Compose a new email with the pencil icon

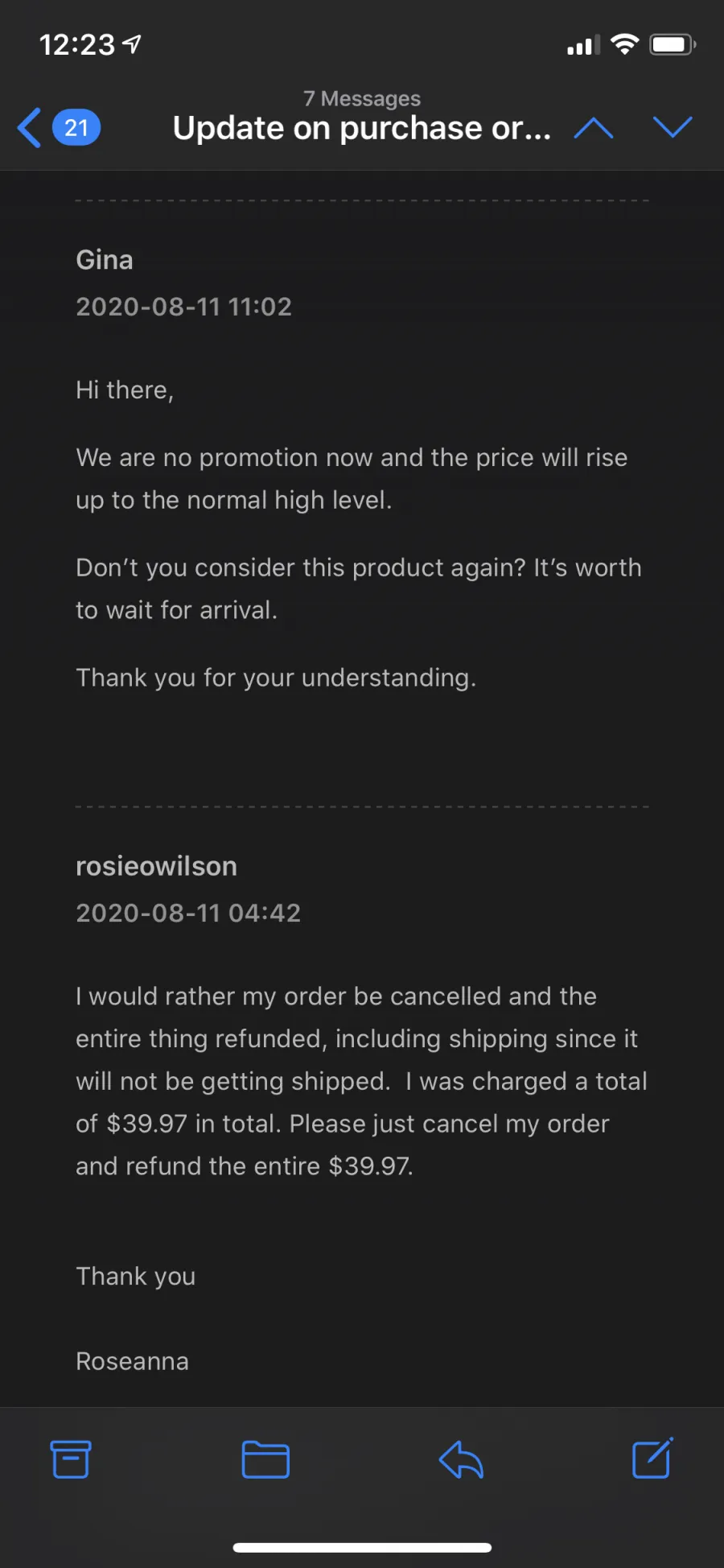(x=653, y=1458)
